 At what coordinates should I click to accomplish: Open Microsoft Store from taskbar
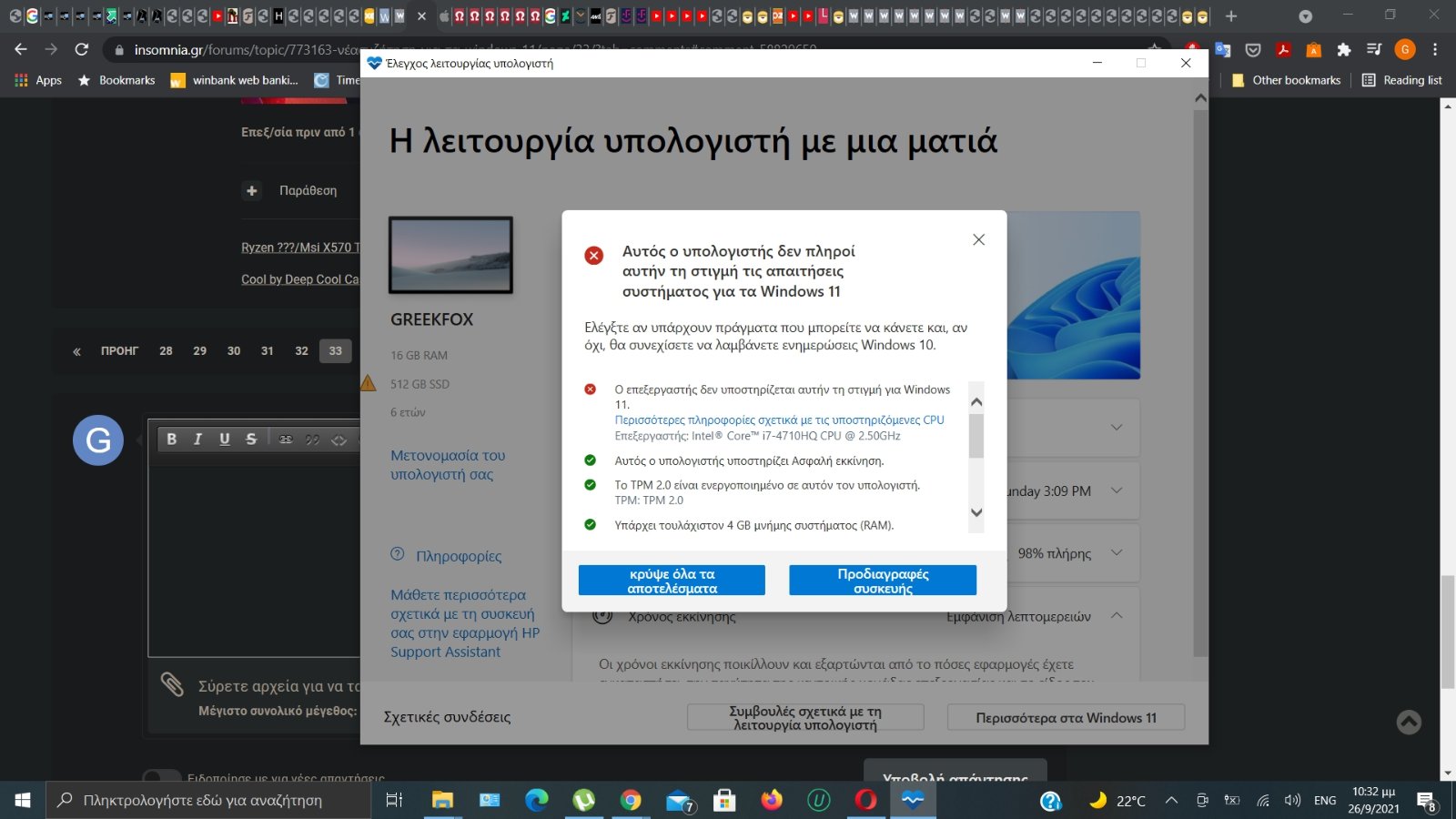(724, 800)
